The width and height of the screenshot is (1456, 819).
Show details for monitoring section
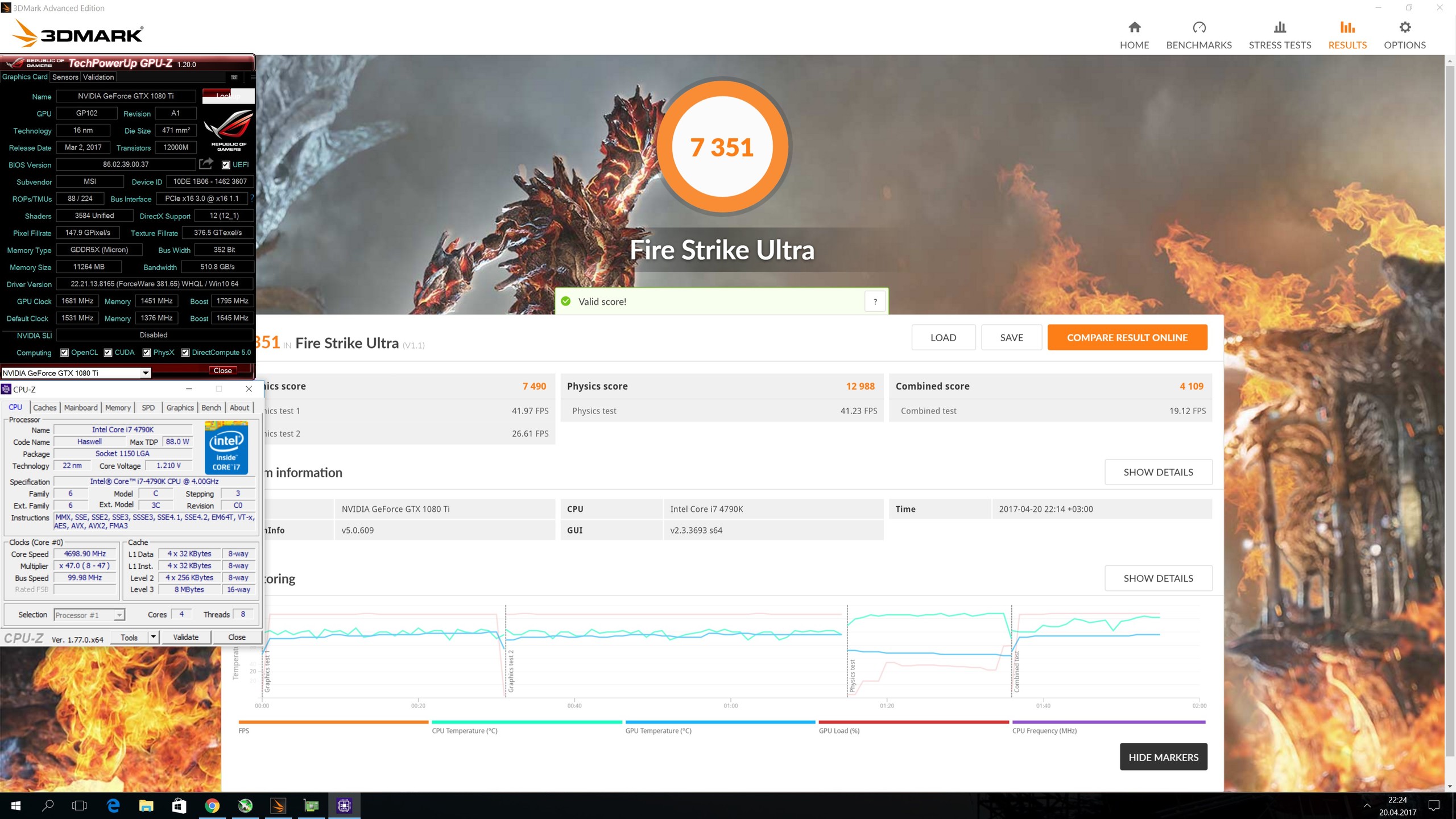pos(1158,578)
